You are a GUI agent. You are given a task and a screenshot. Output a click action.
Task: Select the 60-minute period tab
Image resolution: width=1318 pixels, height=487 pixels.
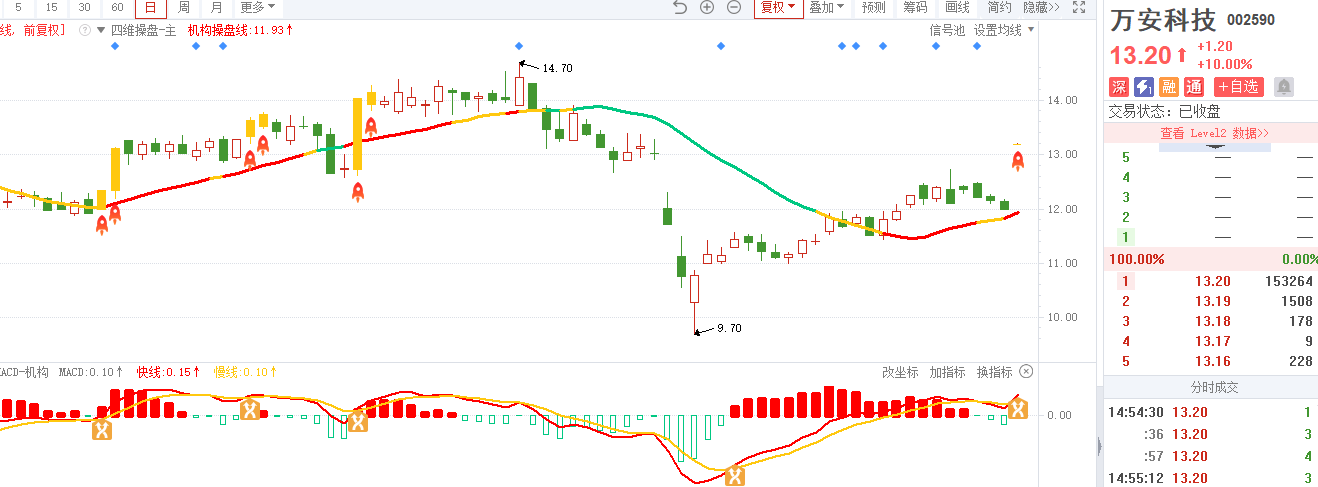[117, 8]
